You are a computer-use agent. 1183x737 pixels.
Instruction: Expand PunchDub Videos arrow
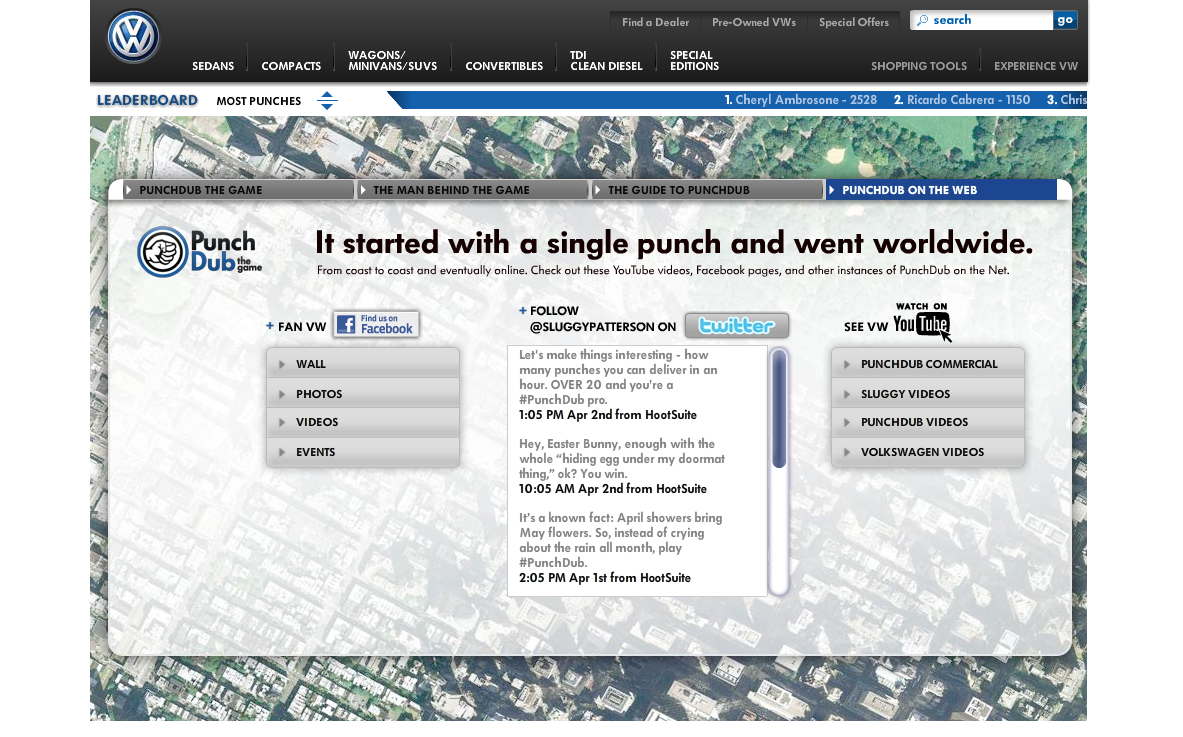(847, 422)
